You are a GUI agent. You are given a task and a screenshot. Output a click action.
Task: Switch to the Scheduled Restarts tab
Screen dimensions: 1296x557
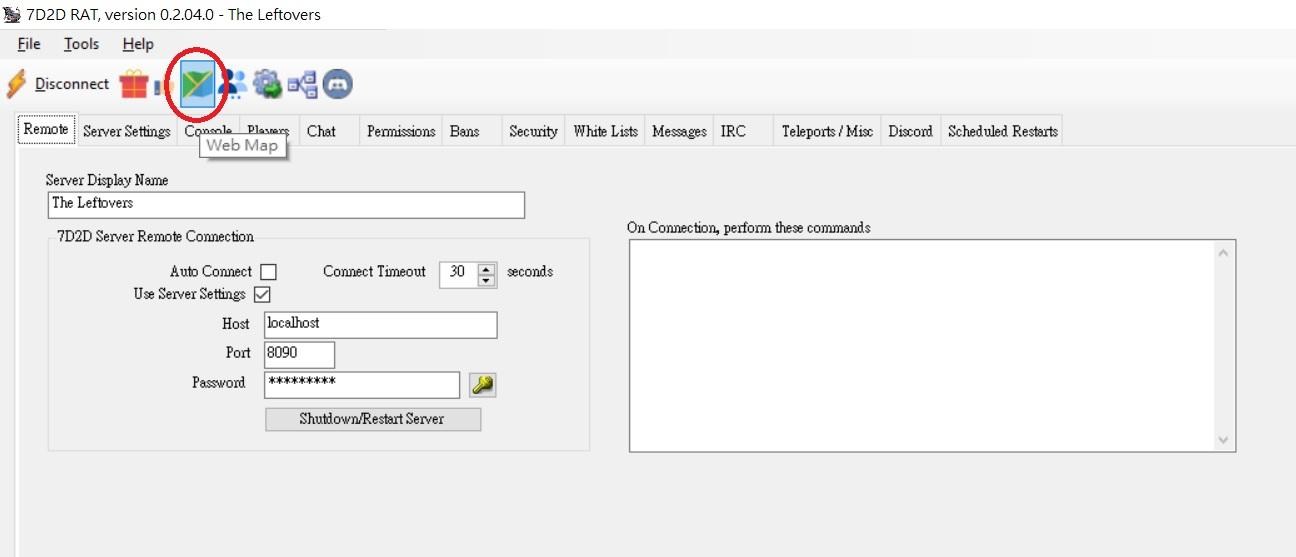click(1002, 131)
